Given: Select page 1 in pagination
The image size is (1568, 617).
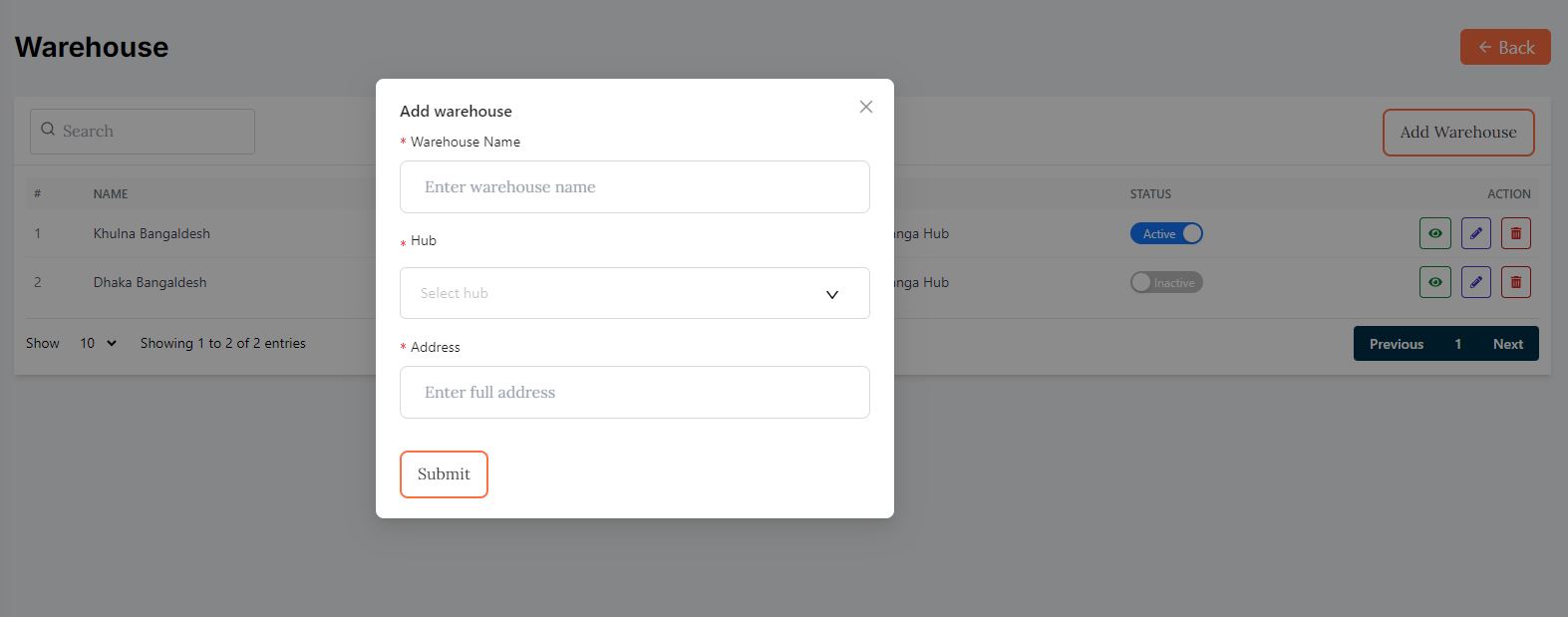Looking at the screenshot, I should [x=1457, y=344].
